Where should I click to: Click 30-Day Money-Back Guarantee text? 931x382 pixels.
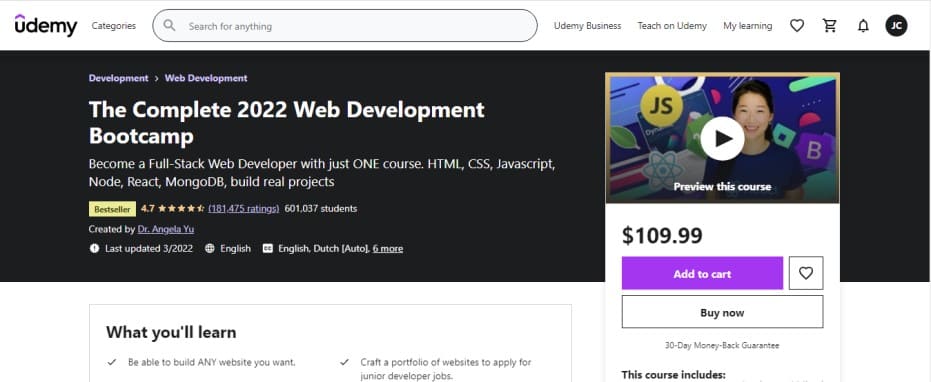(722, 345)
